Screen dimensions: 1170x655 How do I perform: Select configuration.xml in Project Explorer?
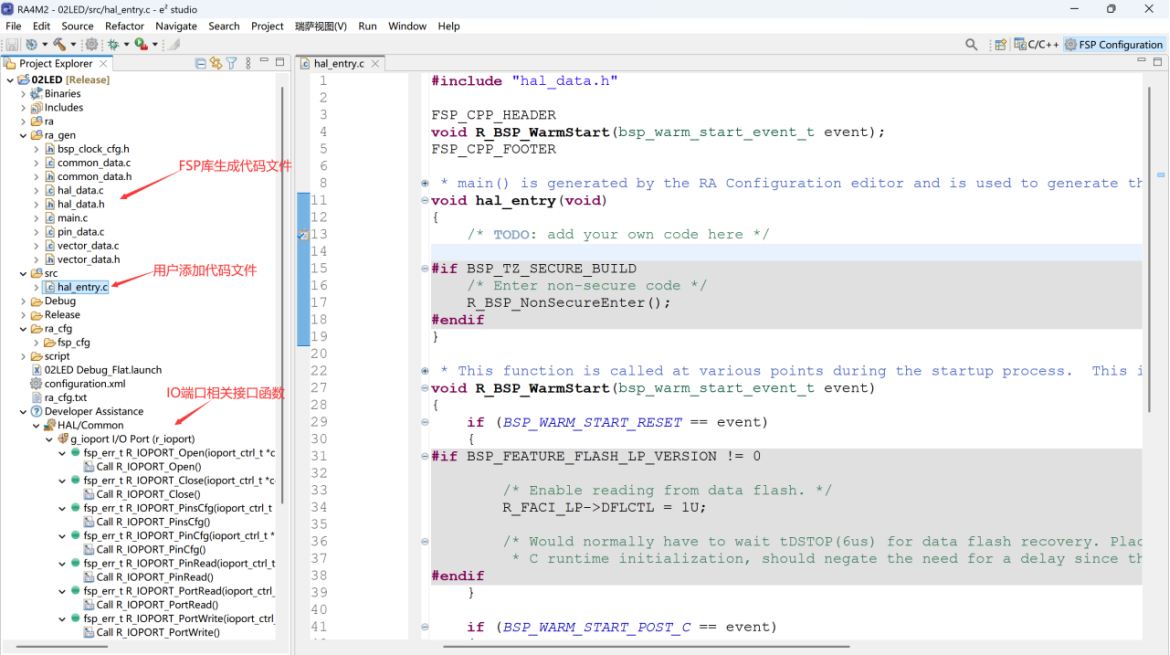84,383
